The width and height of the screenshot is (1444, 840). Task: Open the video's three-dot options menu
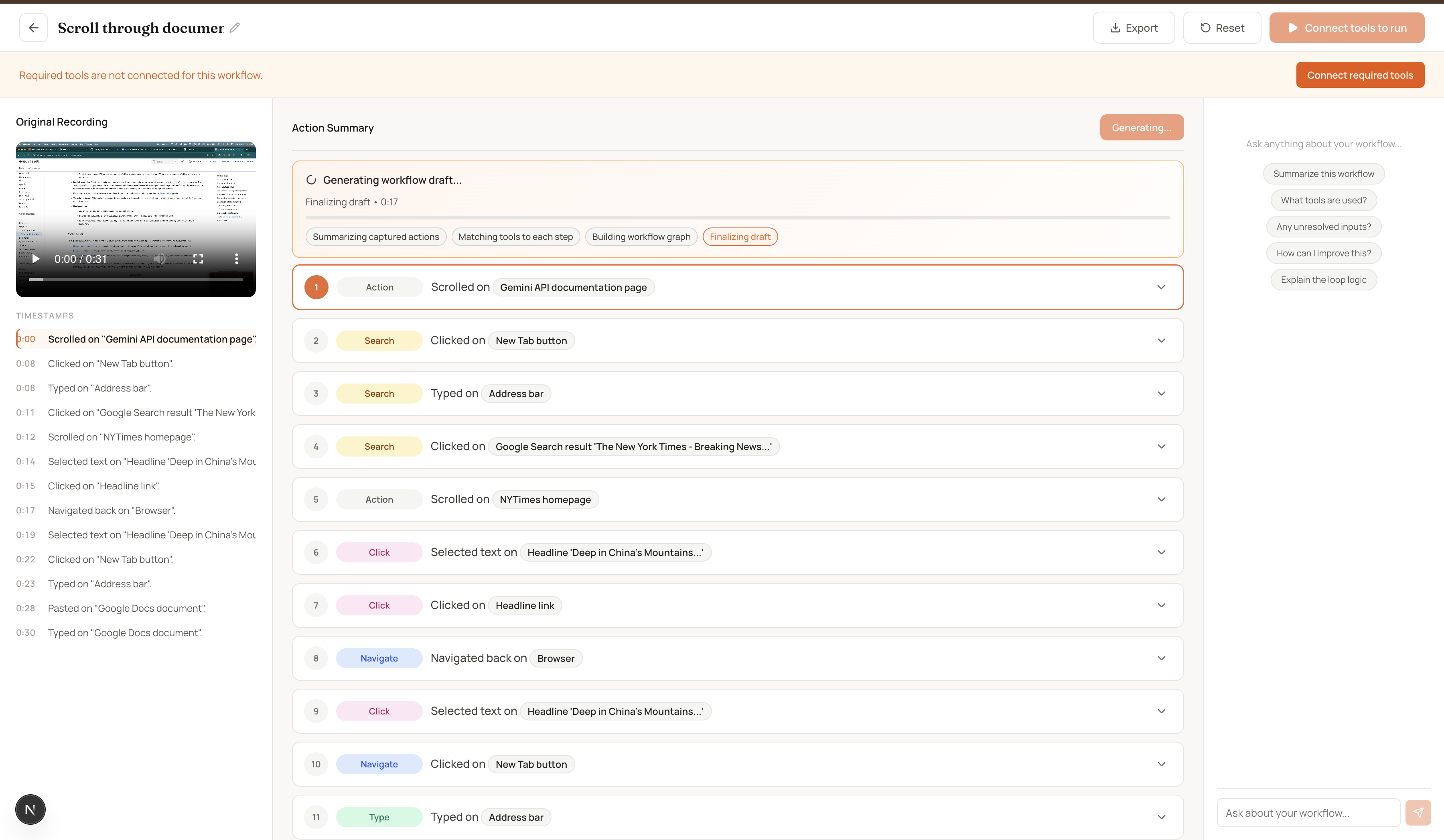click(x=237, y=259)
